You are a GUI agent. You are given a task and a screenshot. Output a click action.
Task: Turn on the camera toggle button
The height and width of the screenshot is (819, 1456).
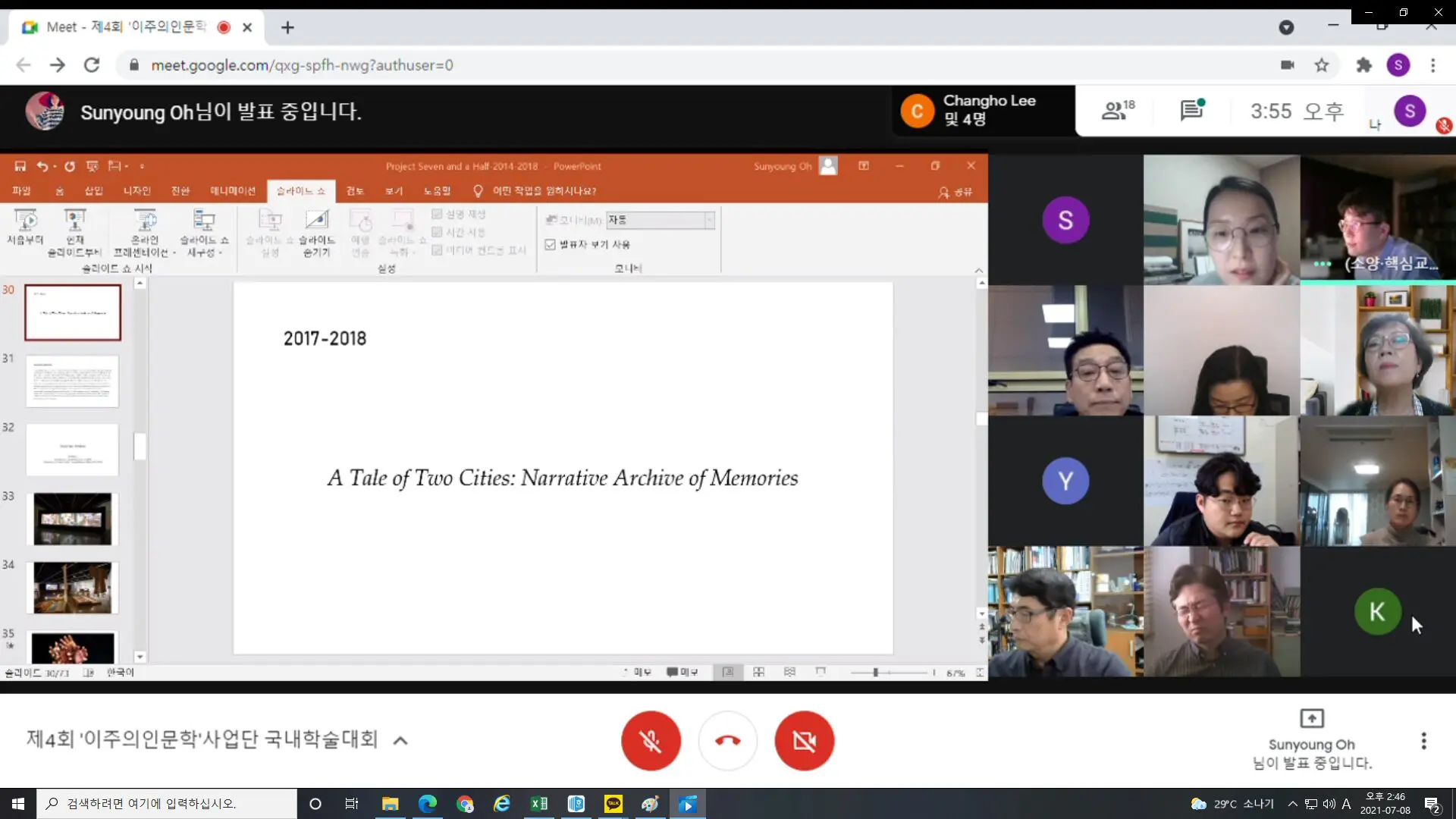pyautogui.click(x=804, y=741)
